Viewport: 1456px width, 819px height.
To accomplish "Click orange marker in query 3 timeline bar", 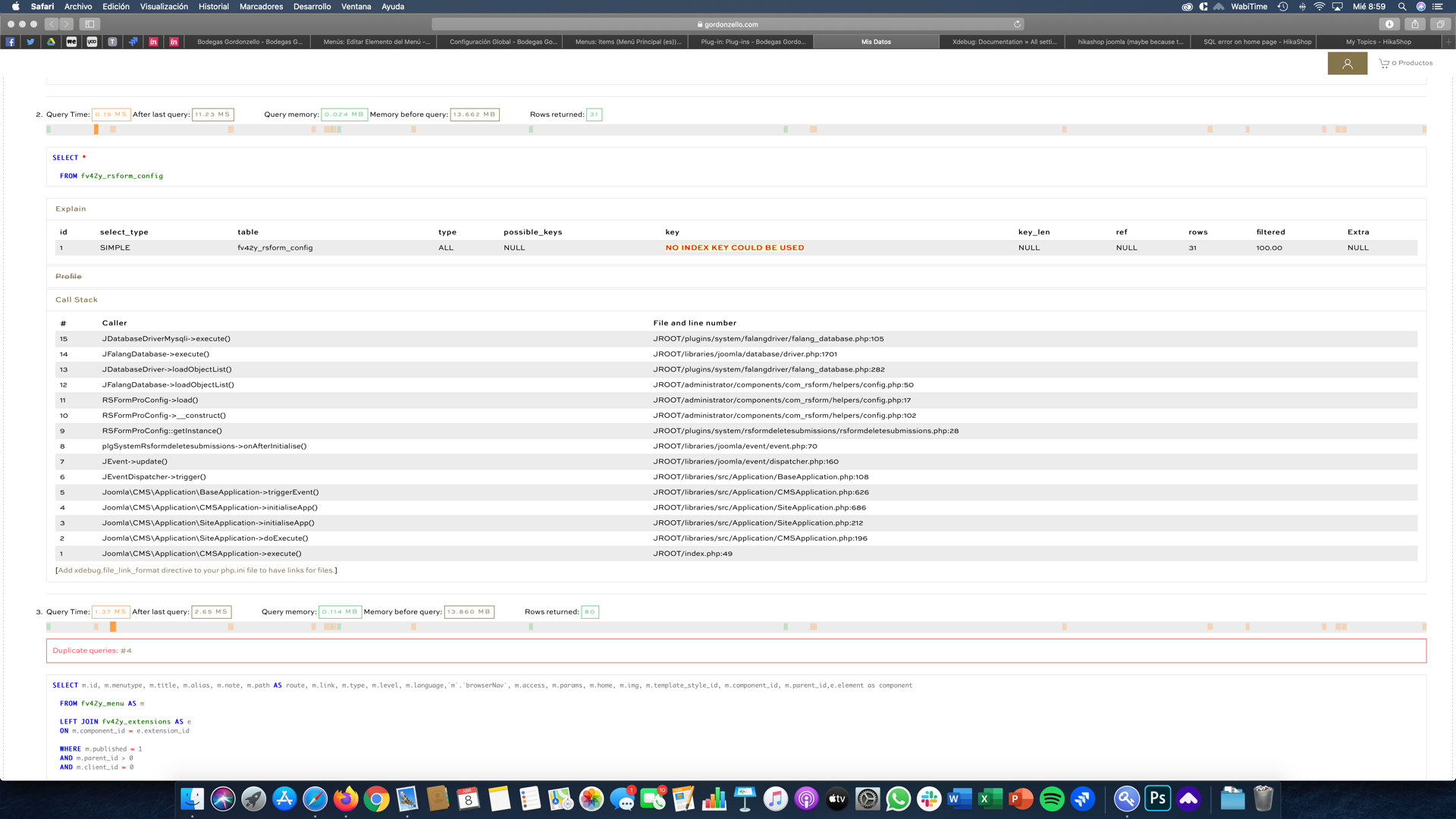I will point(113,626).
